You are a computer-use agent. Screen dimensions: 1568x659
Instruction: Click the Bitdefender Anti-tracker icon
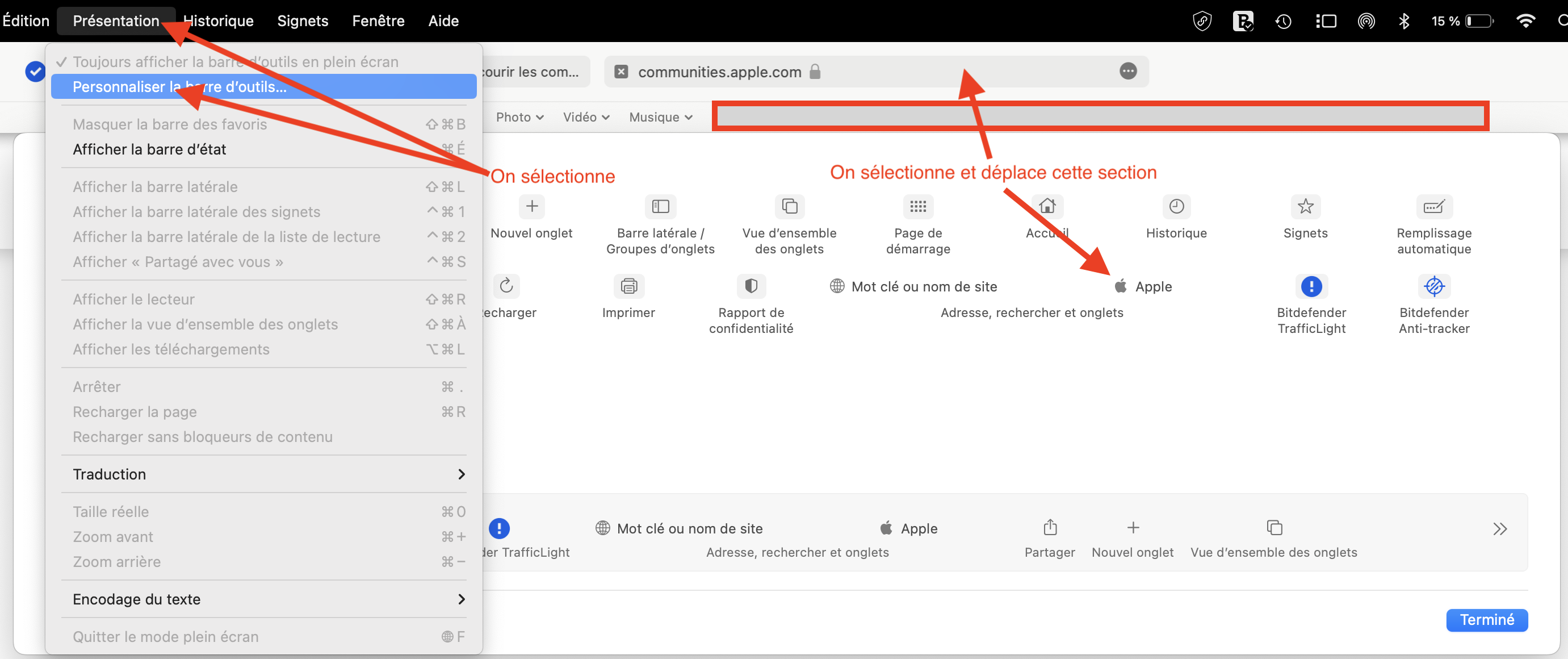pos(1433,286)
